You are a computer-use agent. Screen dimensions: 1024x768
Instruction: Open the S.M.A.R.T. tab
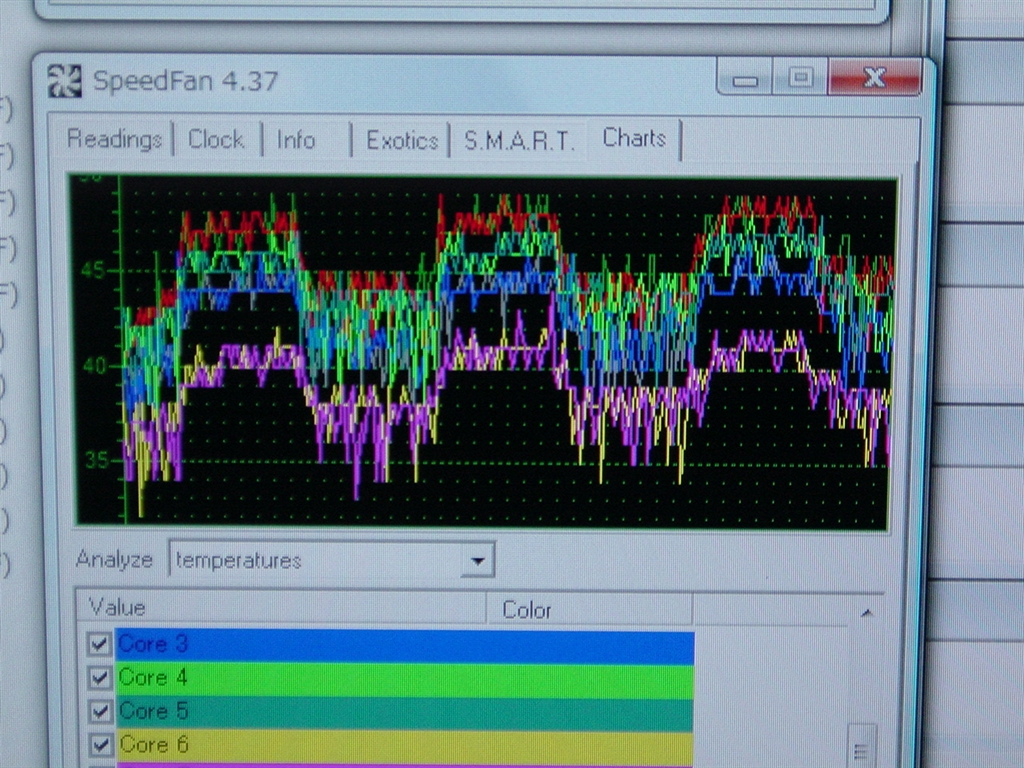point(520,141)
